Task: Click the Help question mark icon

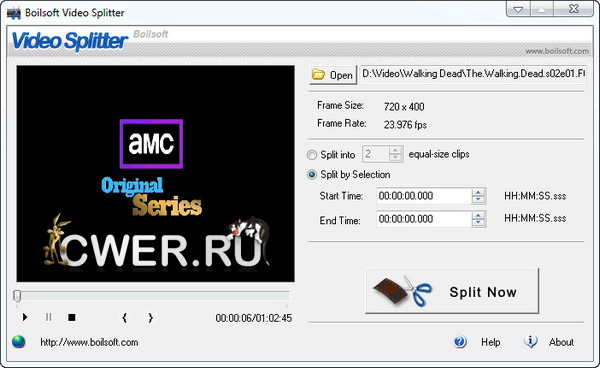Action: [x=460, y=342]
